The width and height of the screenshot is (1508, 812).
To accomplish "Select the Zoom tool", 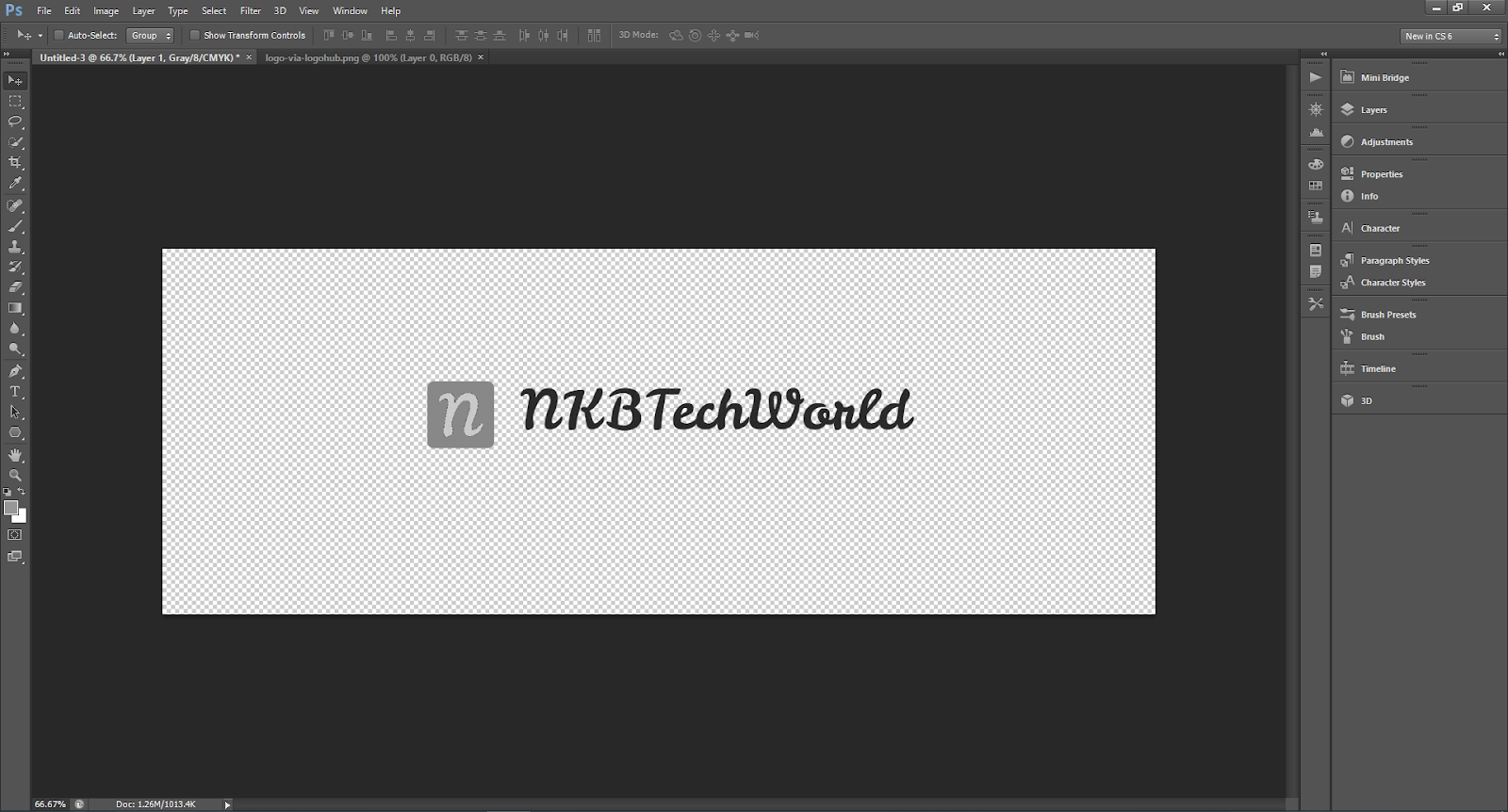I will (x=15, y=476).
